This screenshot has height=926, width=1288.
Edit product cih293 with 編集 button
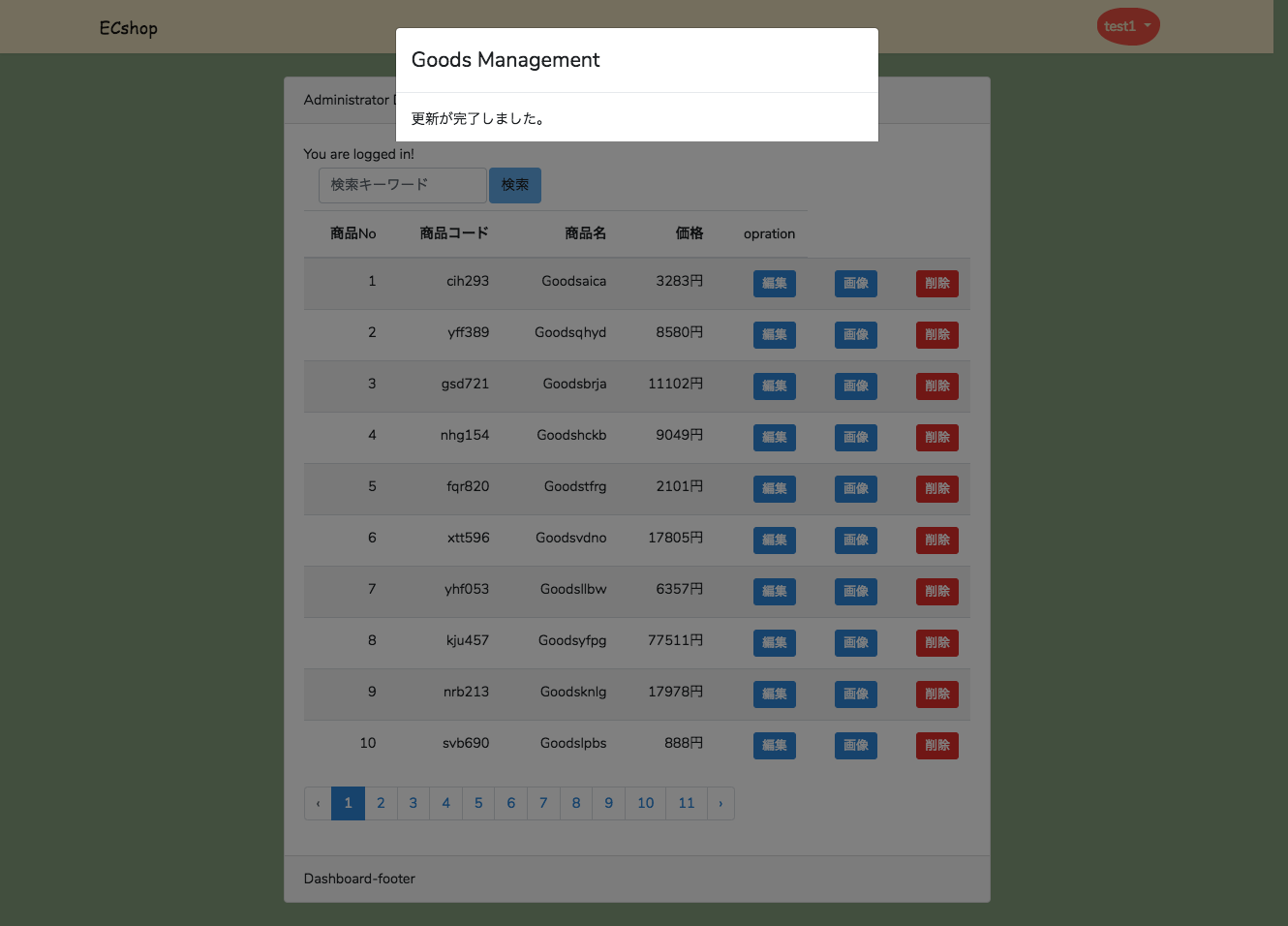(775, 284)
